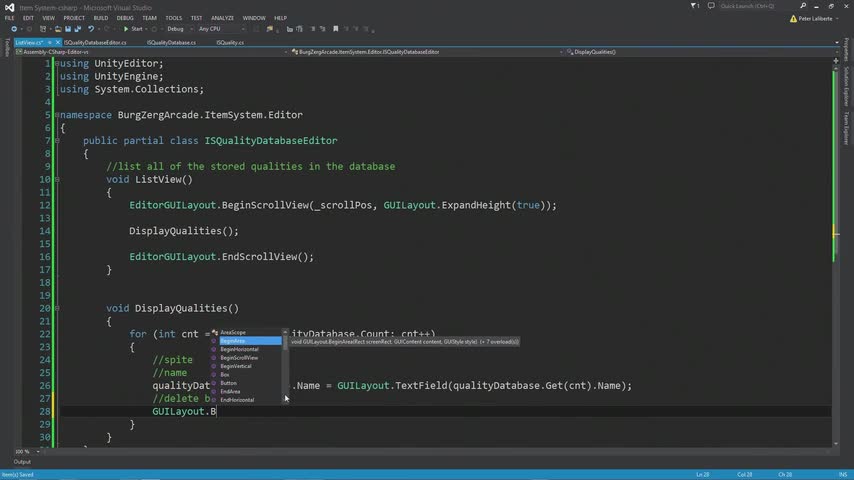The image size is (854, 480).
Task: Click the Visual Studio logo icon
Action: pyautogui.click(x=9, y=7)
